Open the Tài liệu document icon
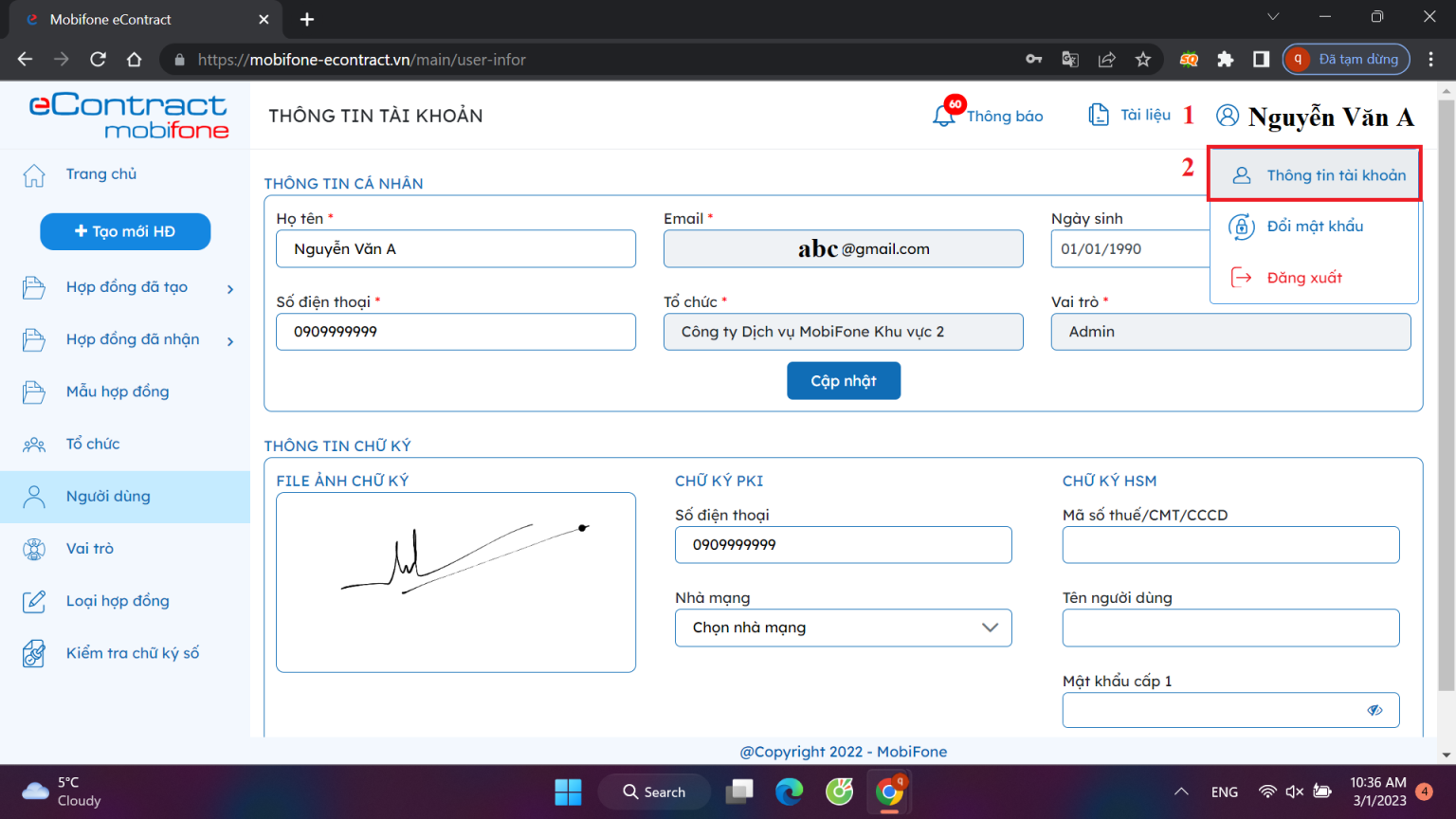 pos(1099,115)
